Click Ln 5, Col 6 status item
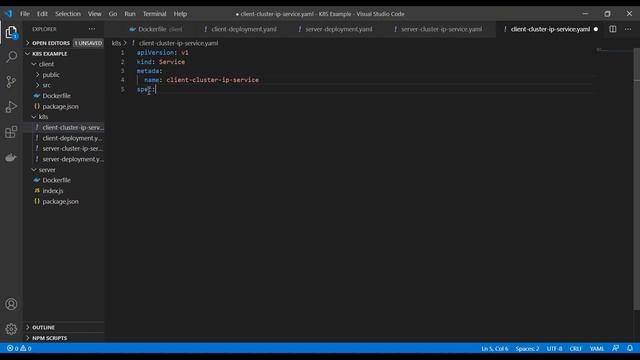 [x=494, y=348]
